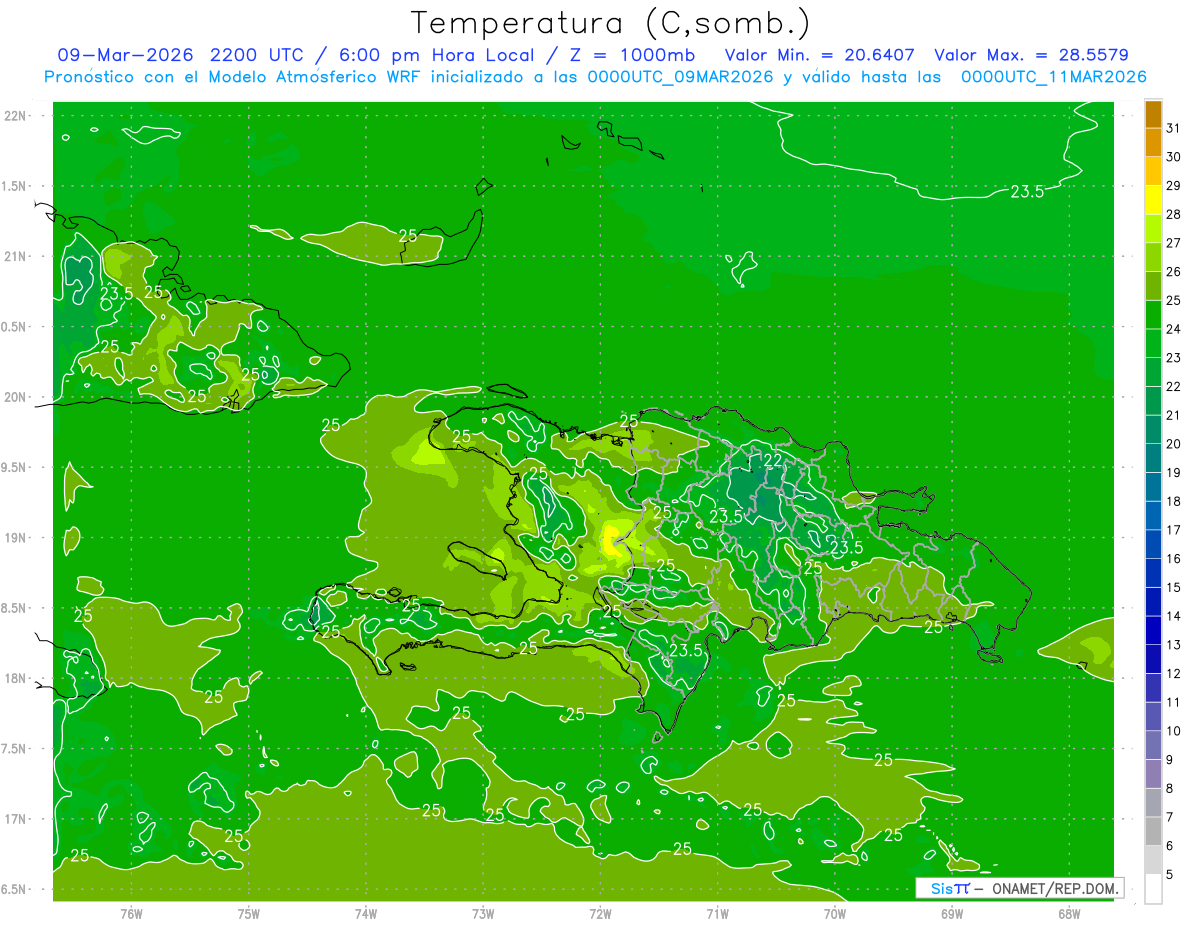Viewport: 1200px width, 927px height.
Task: Click the 20 label on the colorbar
Action: coord(1173,444)
